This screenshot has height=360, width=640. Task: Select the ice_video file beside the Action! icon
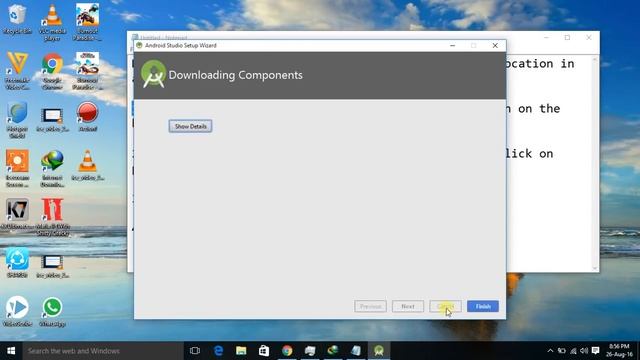pyautogui.click(x=52, y=120)
